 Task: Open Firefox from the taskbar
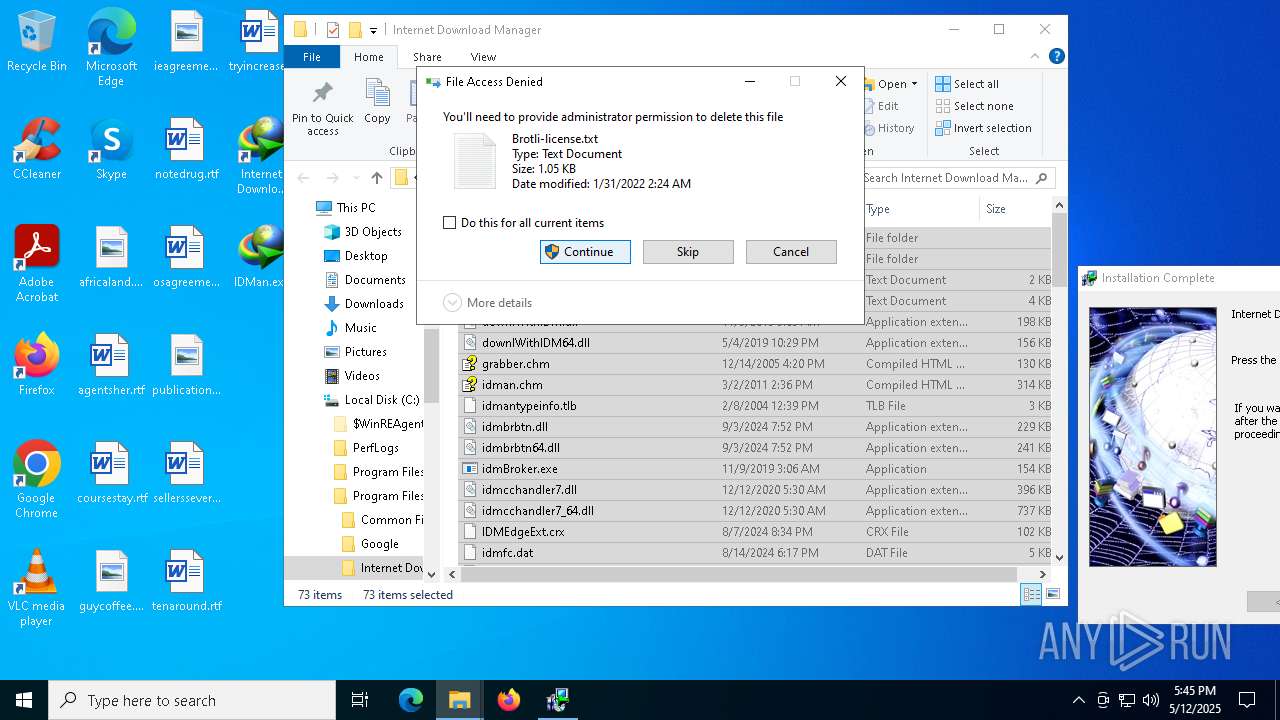click(509, 700)
